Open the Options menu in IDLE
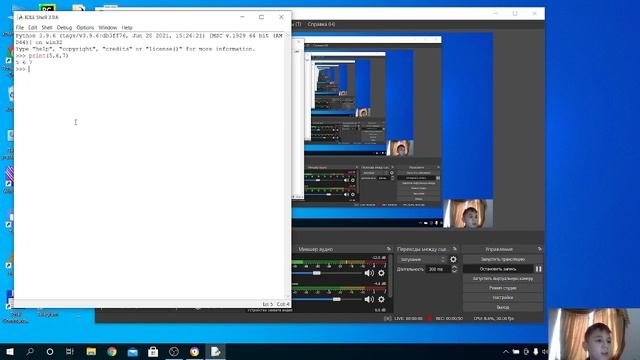The height and width of the screenshot is (360, 640). click(85, 27)
